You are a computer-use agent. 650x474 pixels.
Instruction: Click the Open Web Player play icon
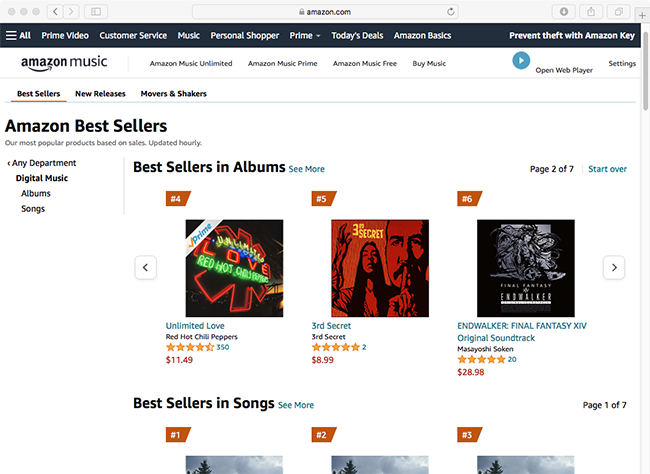click(520, 60)
